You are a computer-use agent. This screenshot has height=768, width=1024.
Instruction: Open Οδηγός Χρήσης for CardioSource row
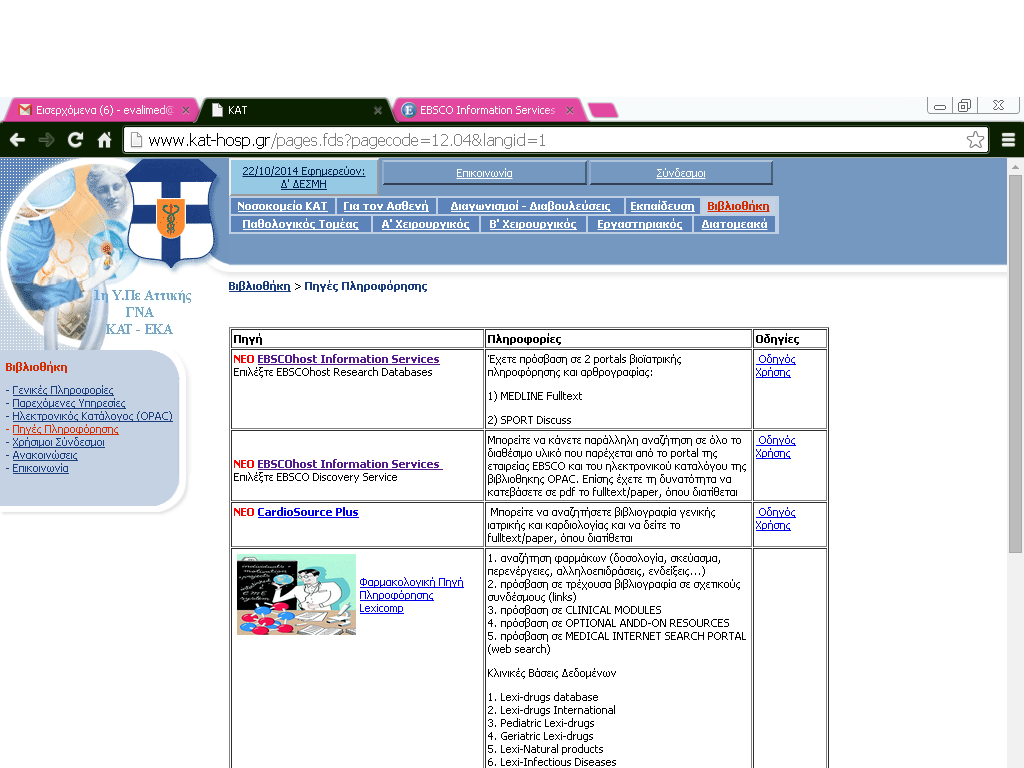(x=775, y=519)
